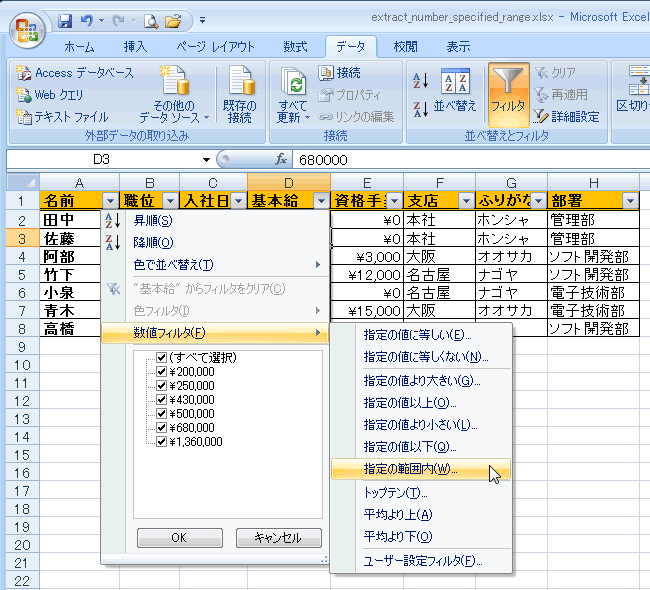
Task: Click the 区切り text-to-columns icon
Action: tap(634, 89)
